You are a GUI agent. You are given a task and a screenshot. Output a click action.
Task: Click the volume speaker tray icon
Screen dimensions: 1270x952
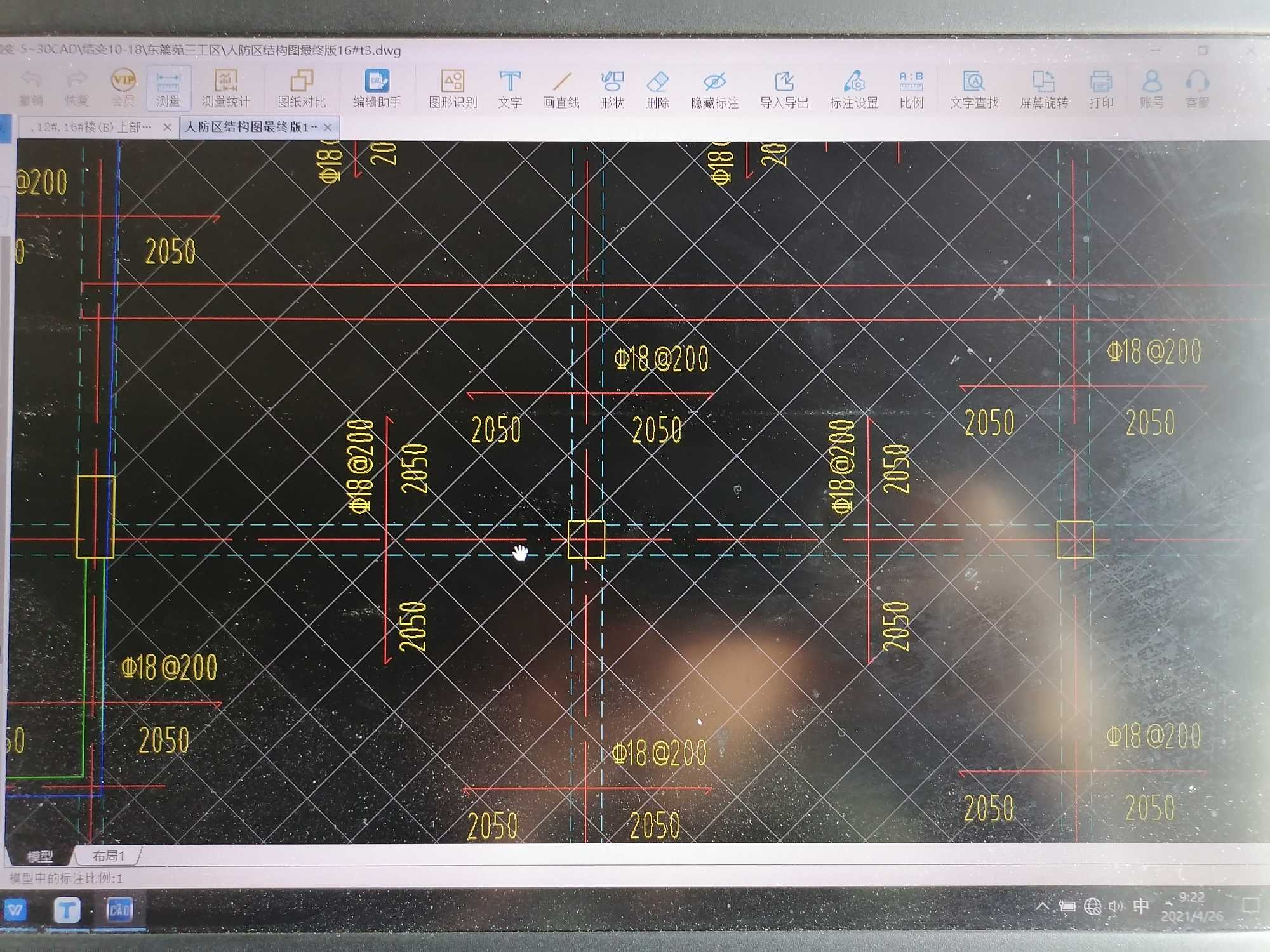[1116, 906]
